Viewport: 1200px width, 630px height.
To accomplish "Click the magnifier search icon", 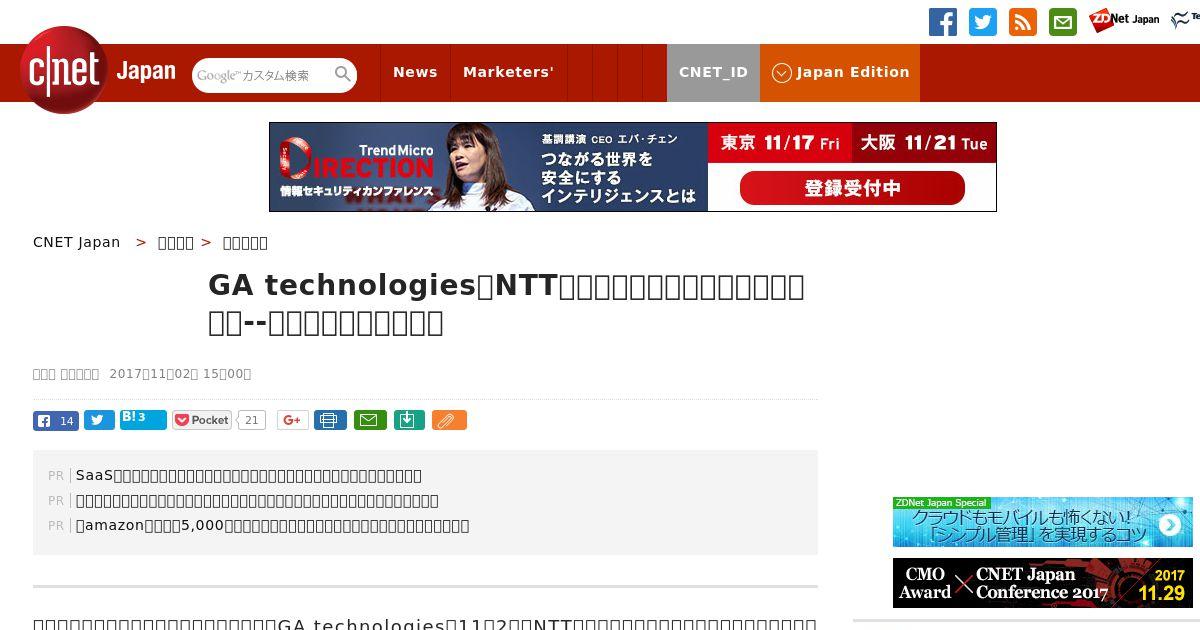I will click(x=343, y=74).
